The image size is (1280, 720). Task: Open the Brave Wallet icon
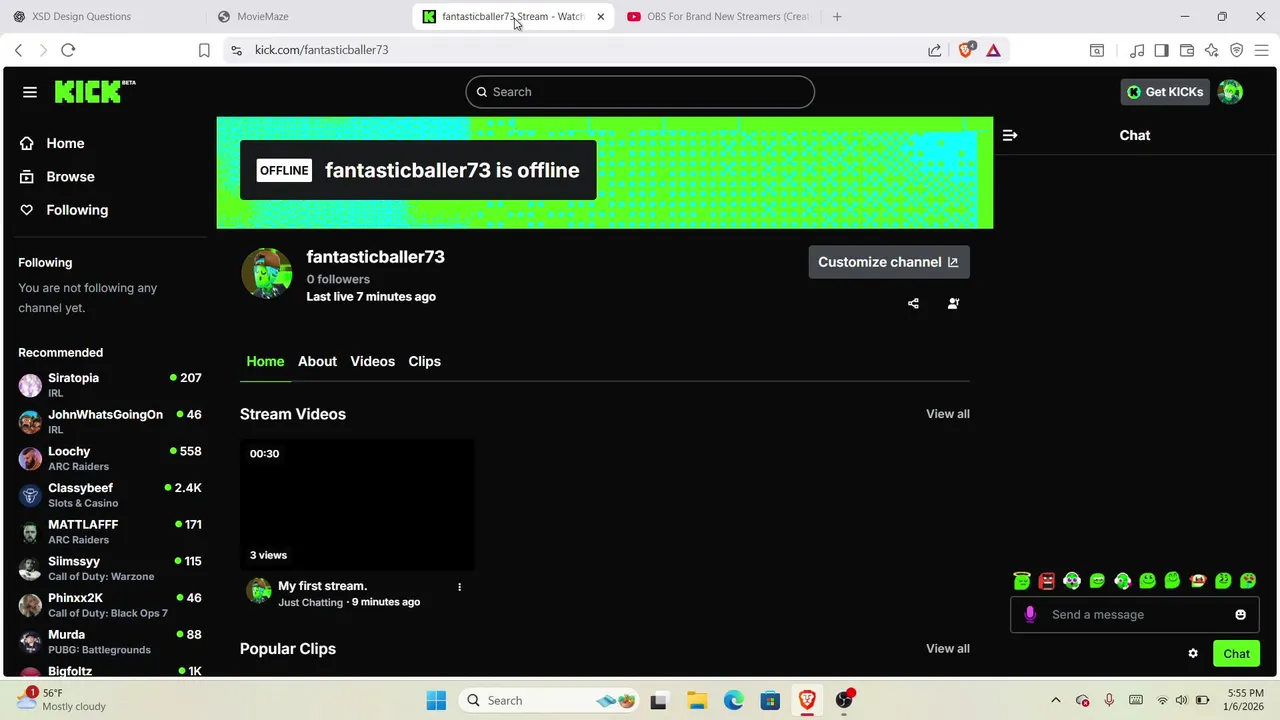1187,50
